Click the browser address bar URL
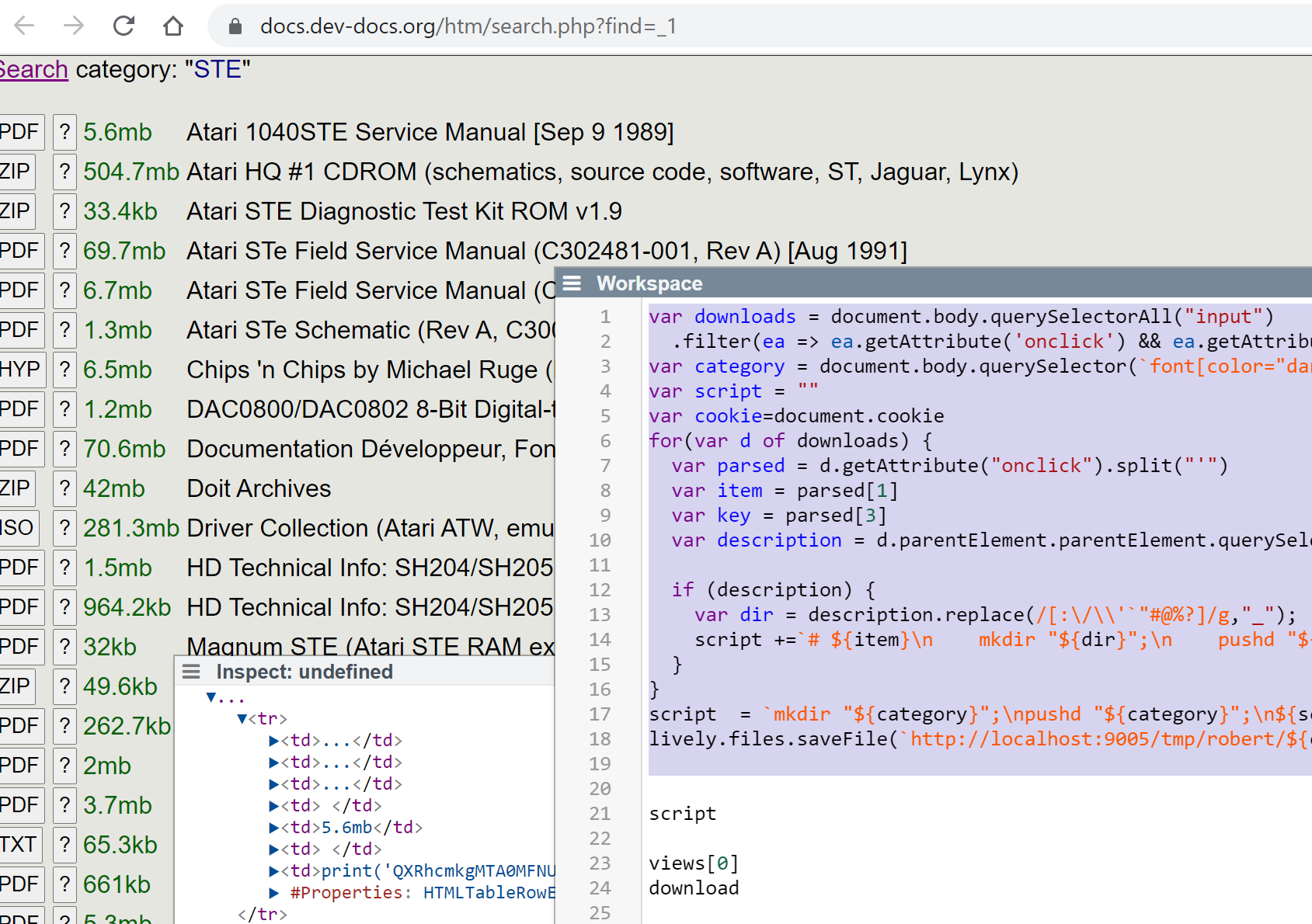1312x924 pixels. [468, 26]
